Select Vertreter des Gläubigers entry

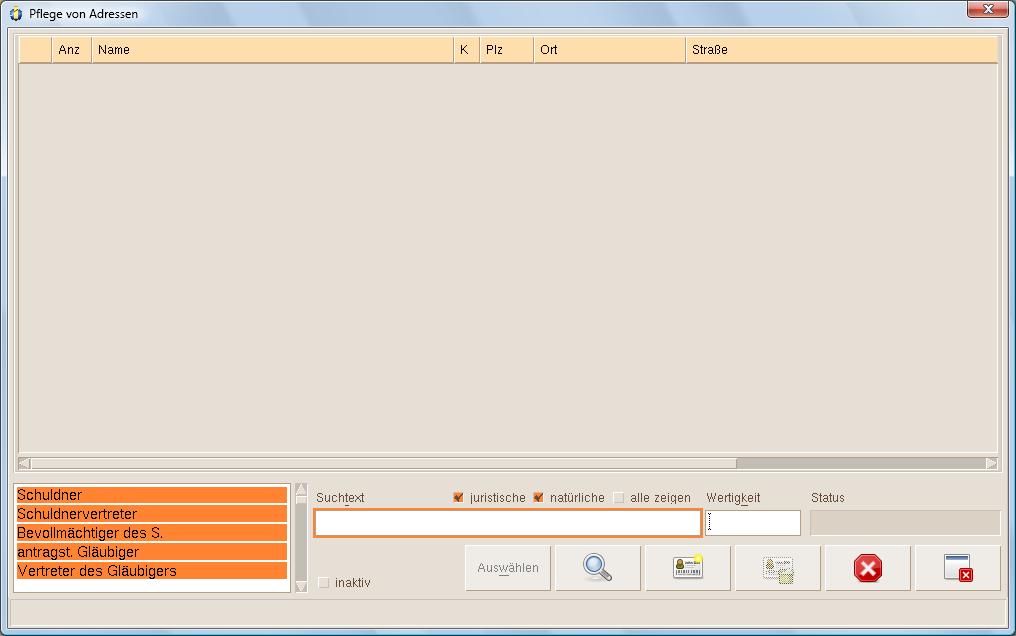pyautogui.click(x=152, y=571)
